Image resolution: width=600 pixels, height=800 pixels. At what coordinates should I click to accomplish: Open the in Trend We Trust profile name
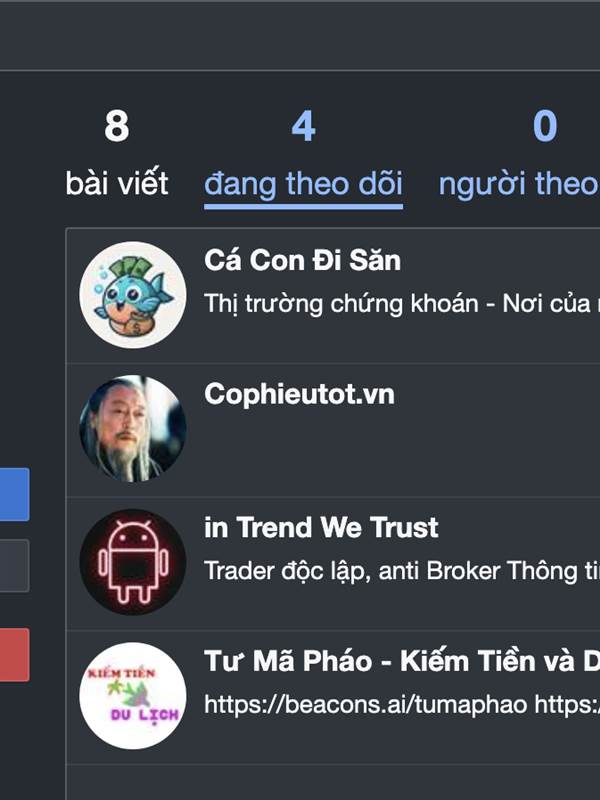(321, 528)
